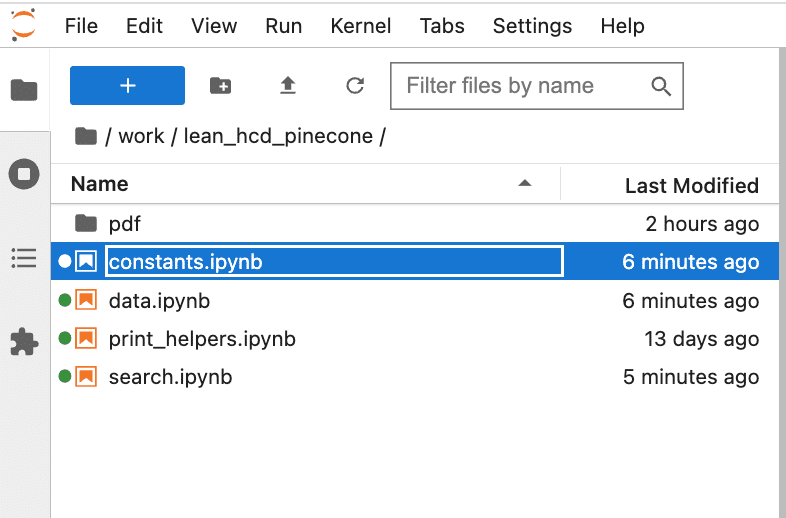Open the Settings menu
The height and width of the screenshot is (518, 786).
click(532, 26)
